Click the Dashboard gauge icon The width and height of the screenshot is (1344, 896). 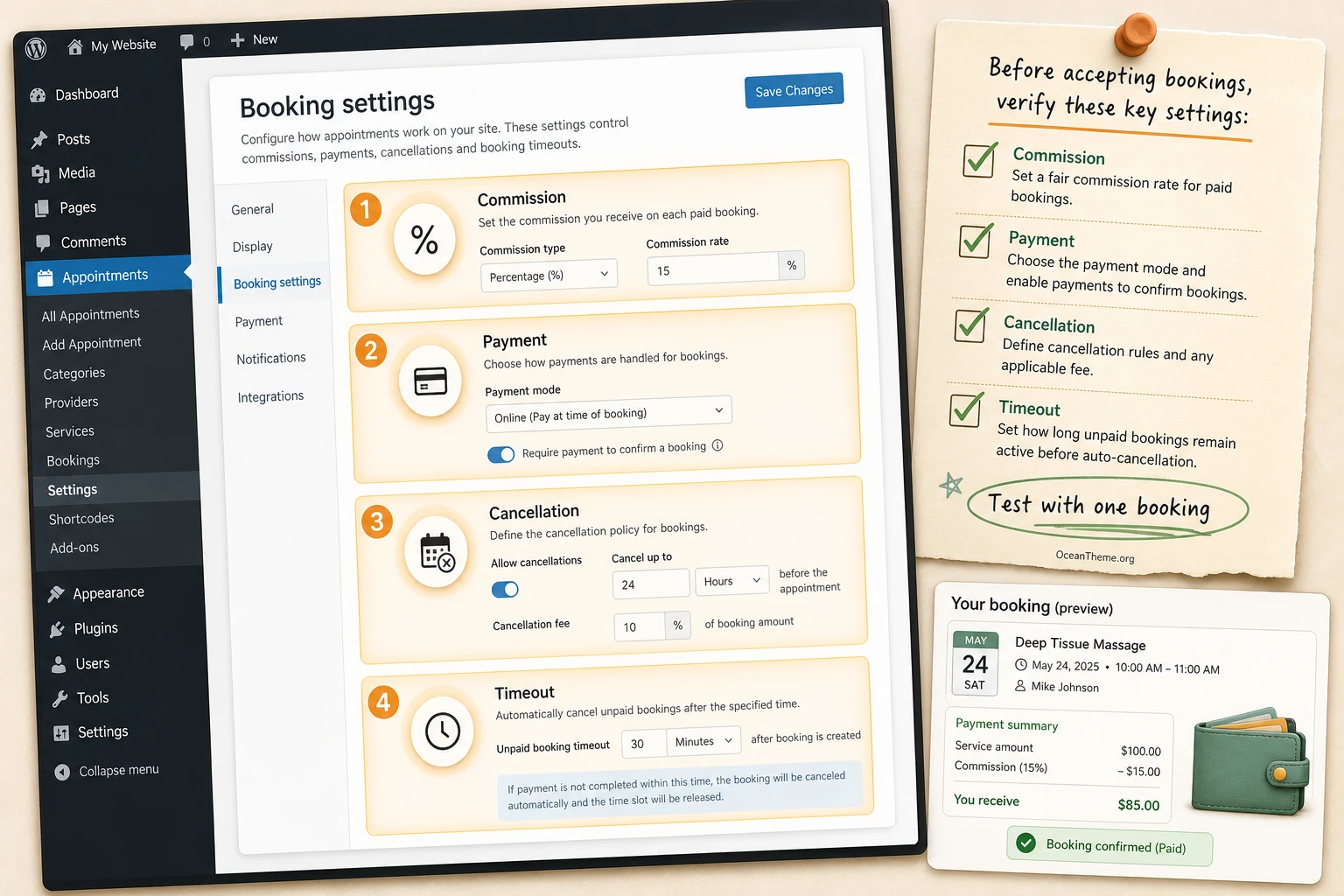[x=38, y=95]
